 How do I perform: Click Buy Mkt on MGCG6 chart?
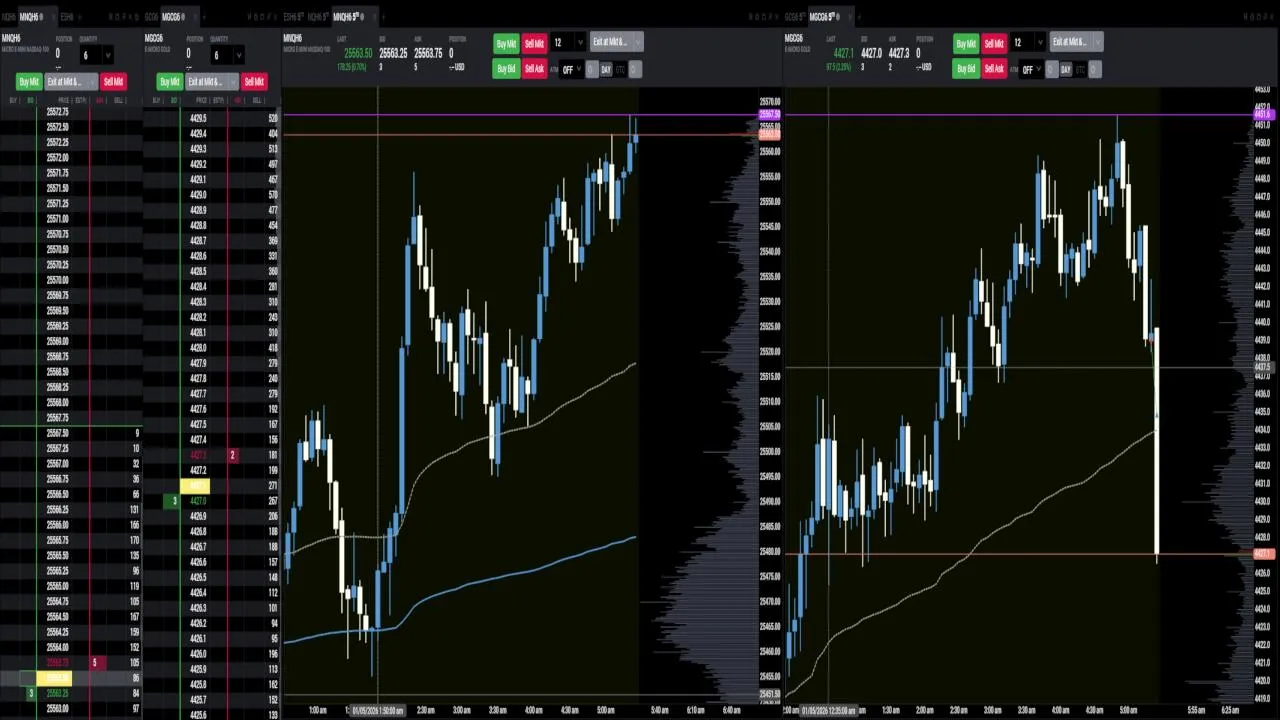click(x=966, y=43)
